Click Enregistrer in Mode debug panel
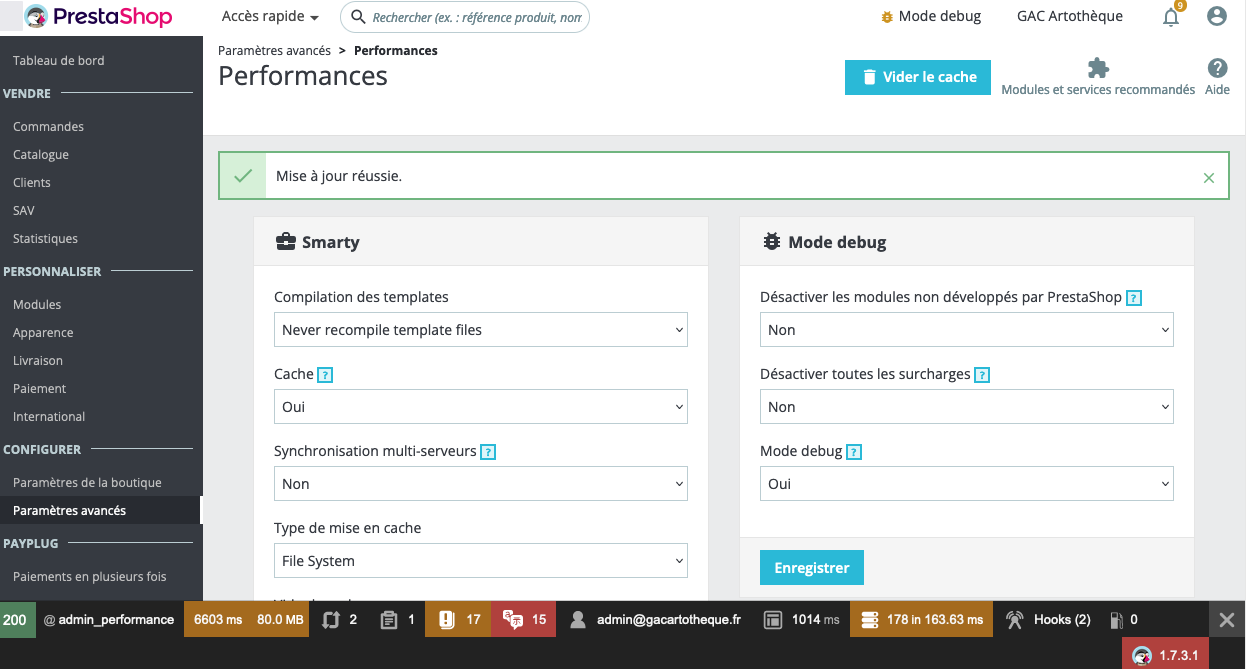1246x669 pixels. click(812, 567)
